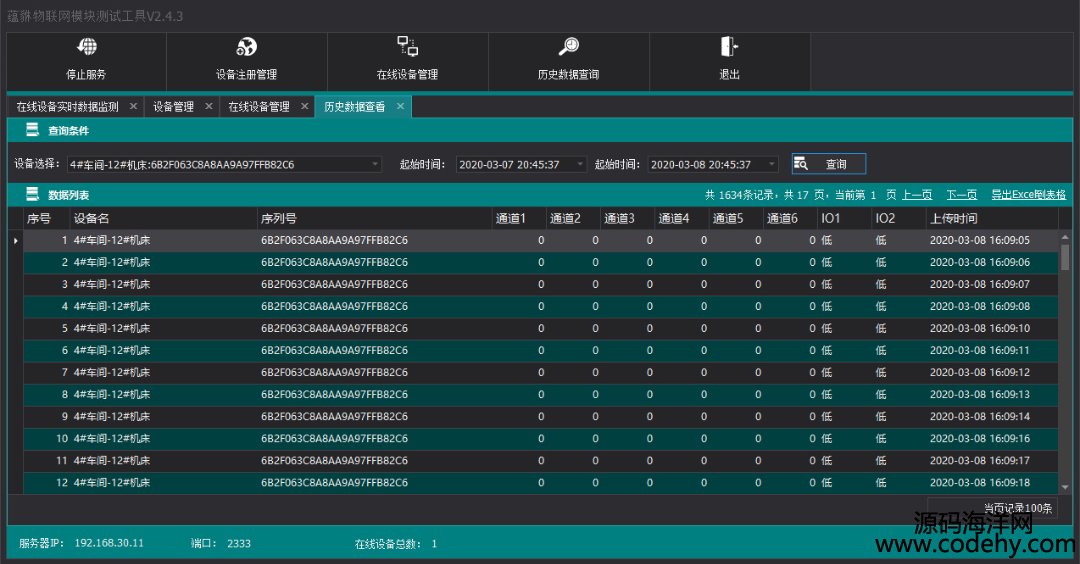Close the 在线设备实时数据监测 tab
Image resolution: width=1080 pixels, height=564 pixels.
point(134,107)
